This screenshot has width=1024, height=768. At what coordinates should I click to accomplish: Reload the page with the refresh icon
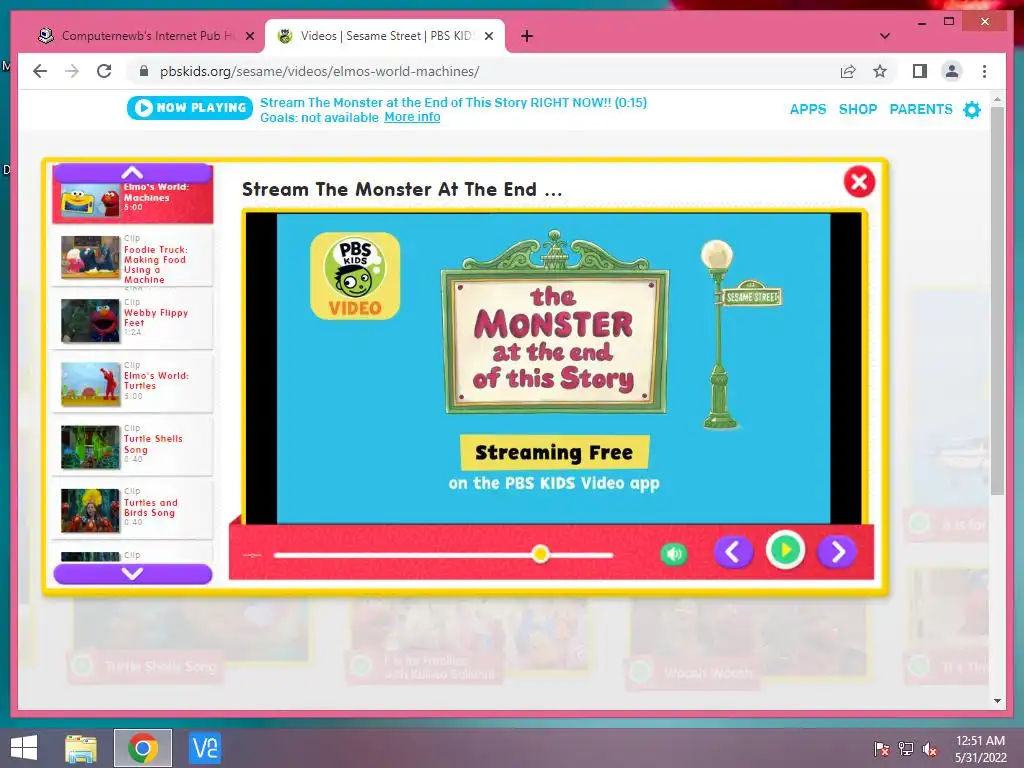(x=104, y=71)
